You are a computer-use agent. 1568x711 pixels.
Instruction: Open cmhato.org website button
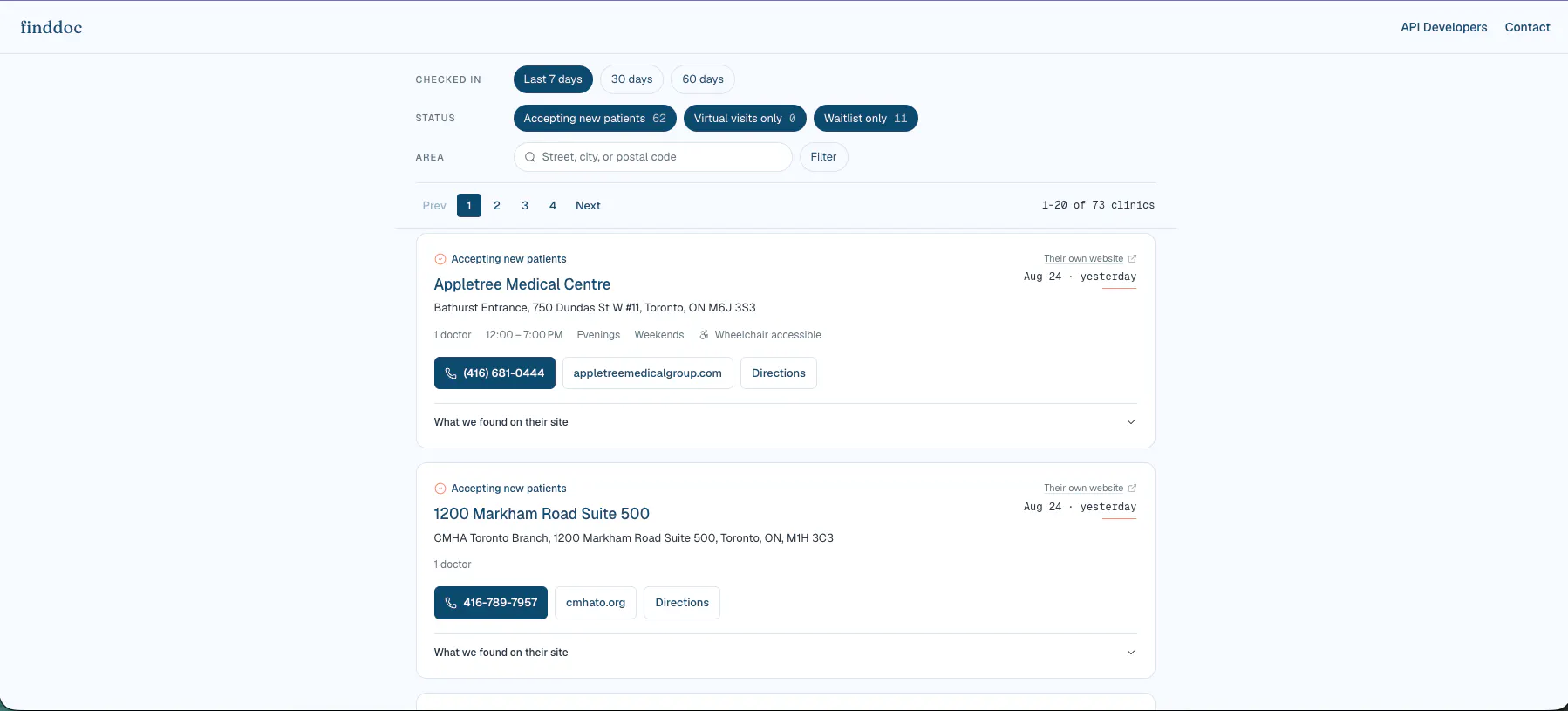point(596,603)
